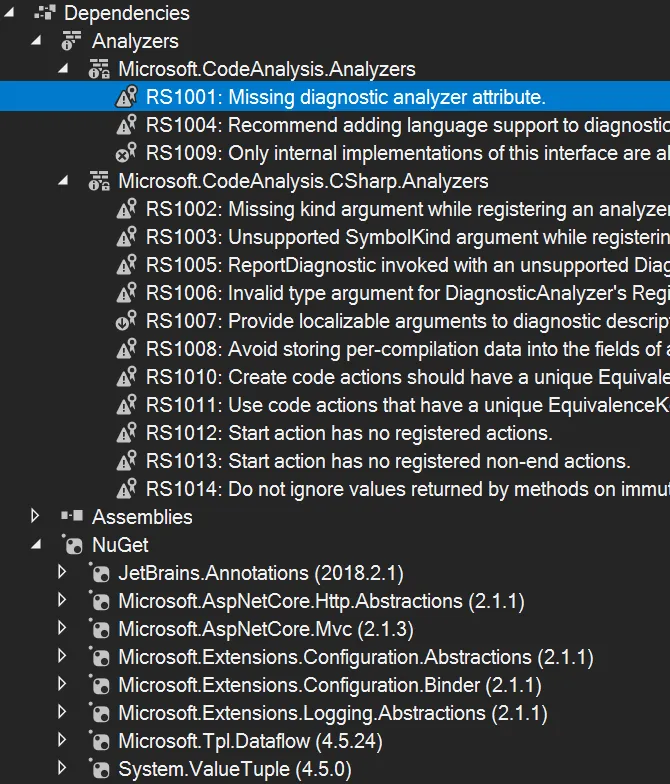Image resolution: width=670 pixels, height=784 pixels.
Task: Collapse the NuGet node
Action: tap(37, 546)
